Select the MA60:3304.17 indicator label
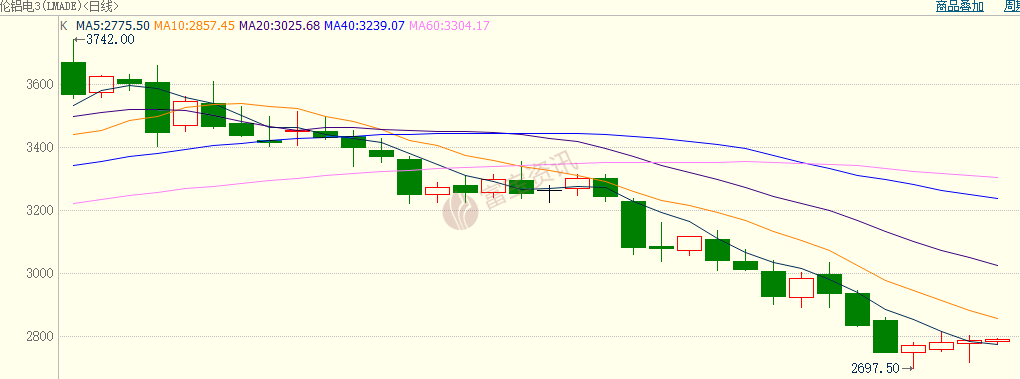This screenshot has width=1020, height=379. coord(449,26)
